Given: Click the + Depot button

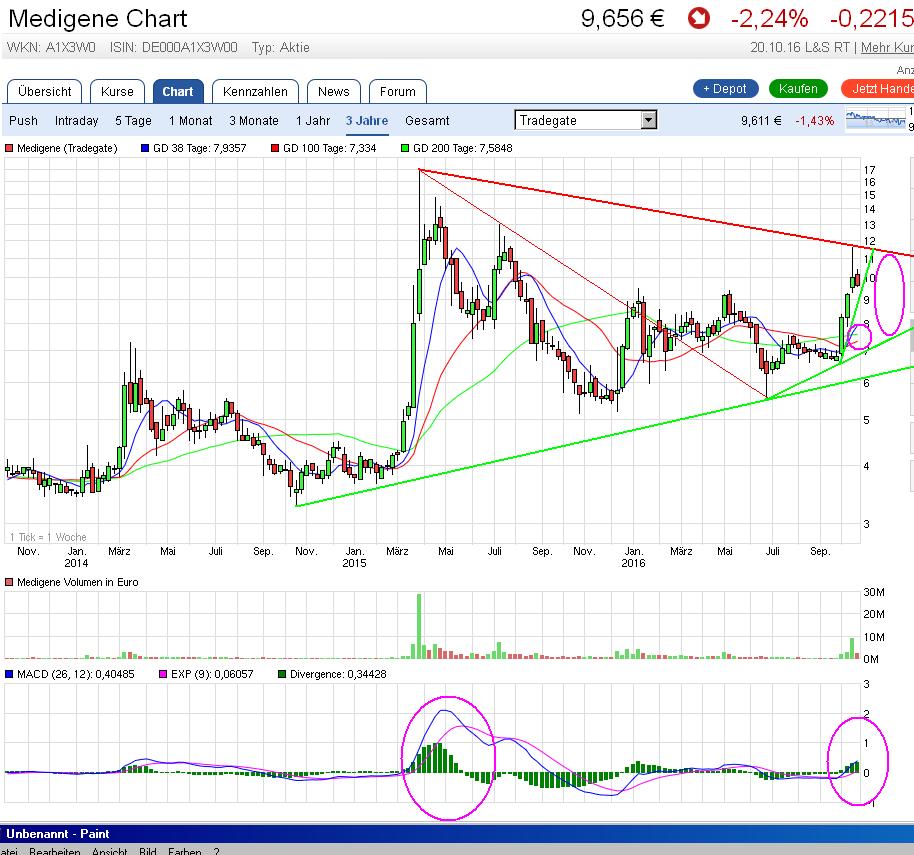Looking at the screenshot, I should (x=725, y=89).
